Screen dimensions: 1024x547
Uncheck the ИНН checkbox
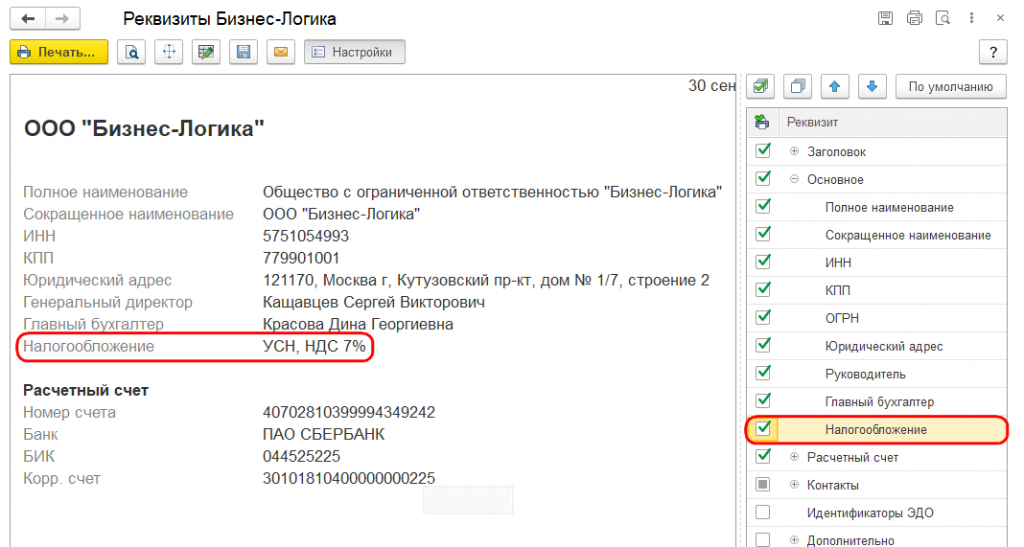coord(763,262)
